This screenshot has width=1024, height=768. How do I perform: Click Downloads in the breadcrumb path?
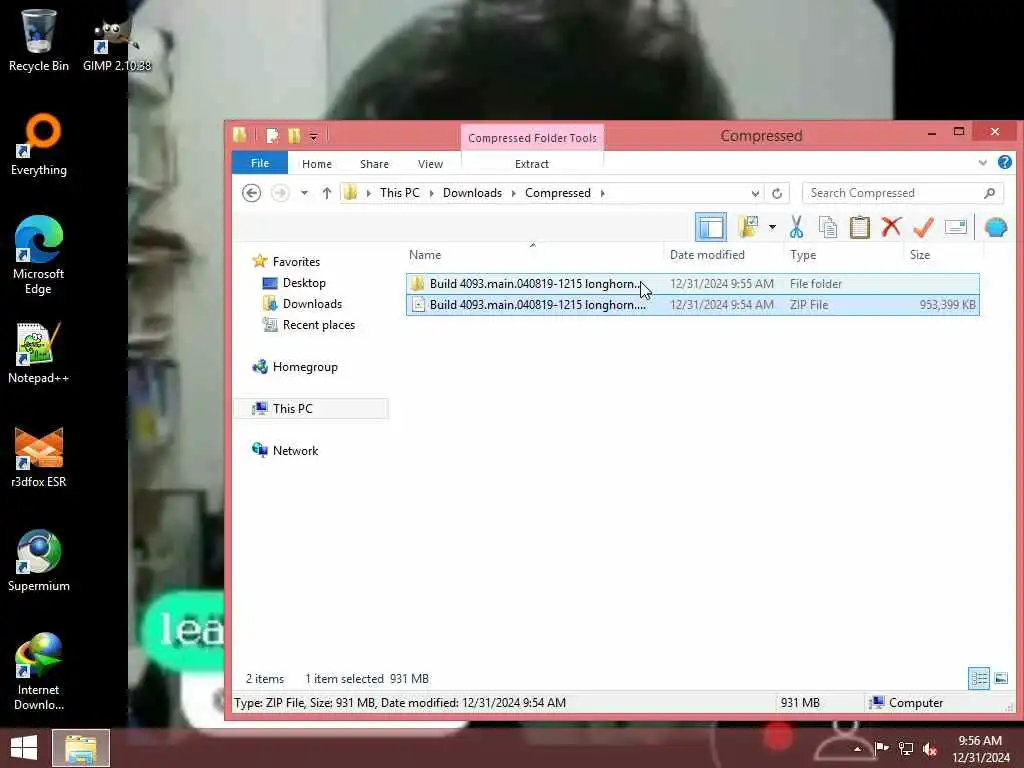point(472,193)
